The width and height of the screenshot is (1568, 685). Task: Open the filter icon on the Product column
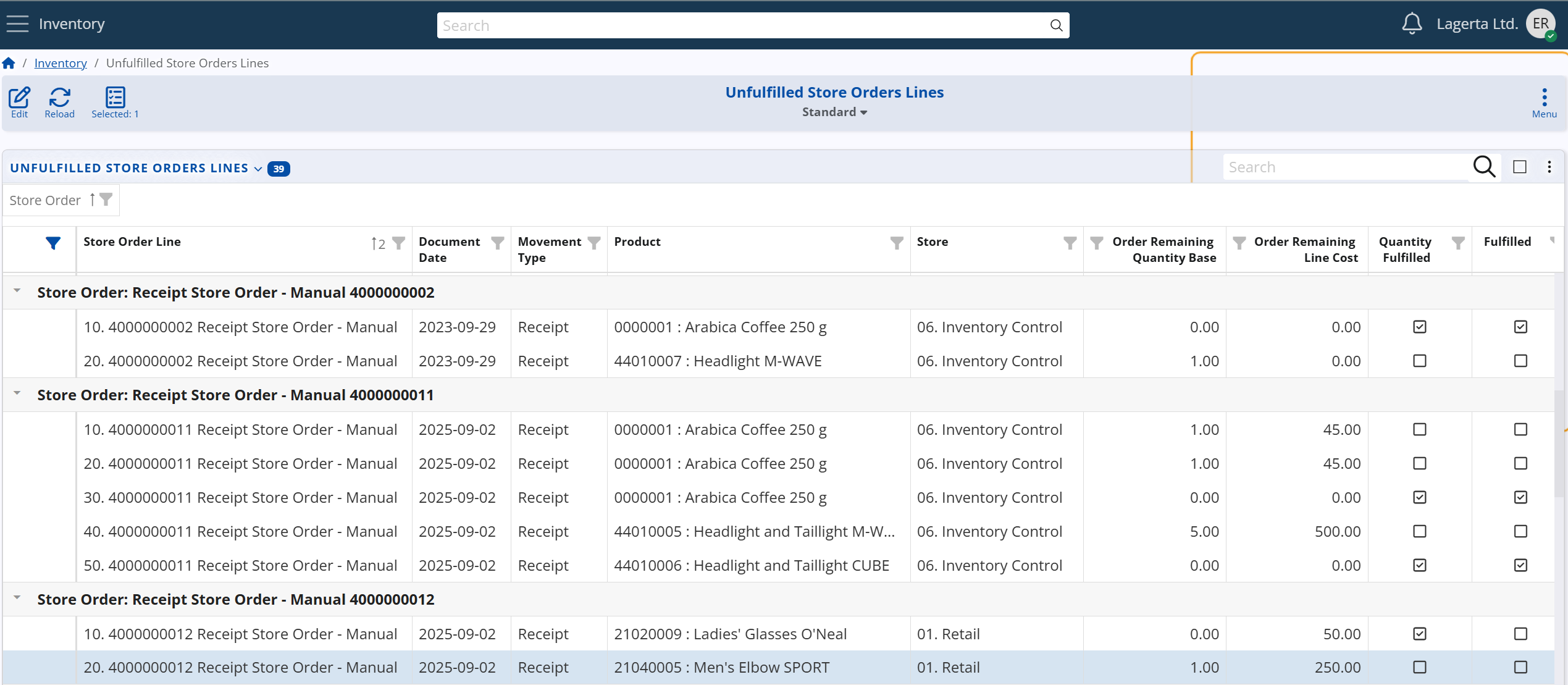tap(895, 243)
